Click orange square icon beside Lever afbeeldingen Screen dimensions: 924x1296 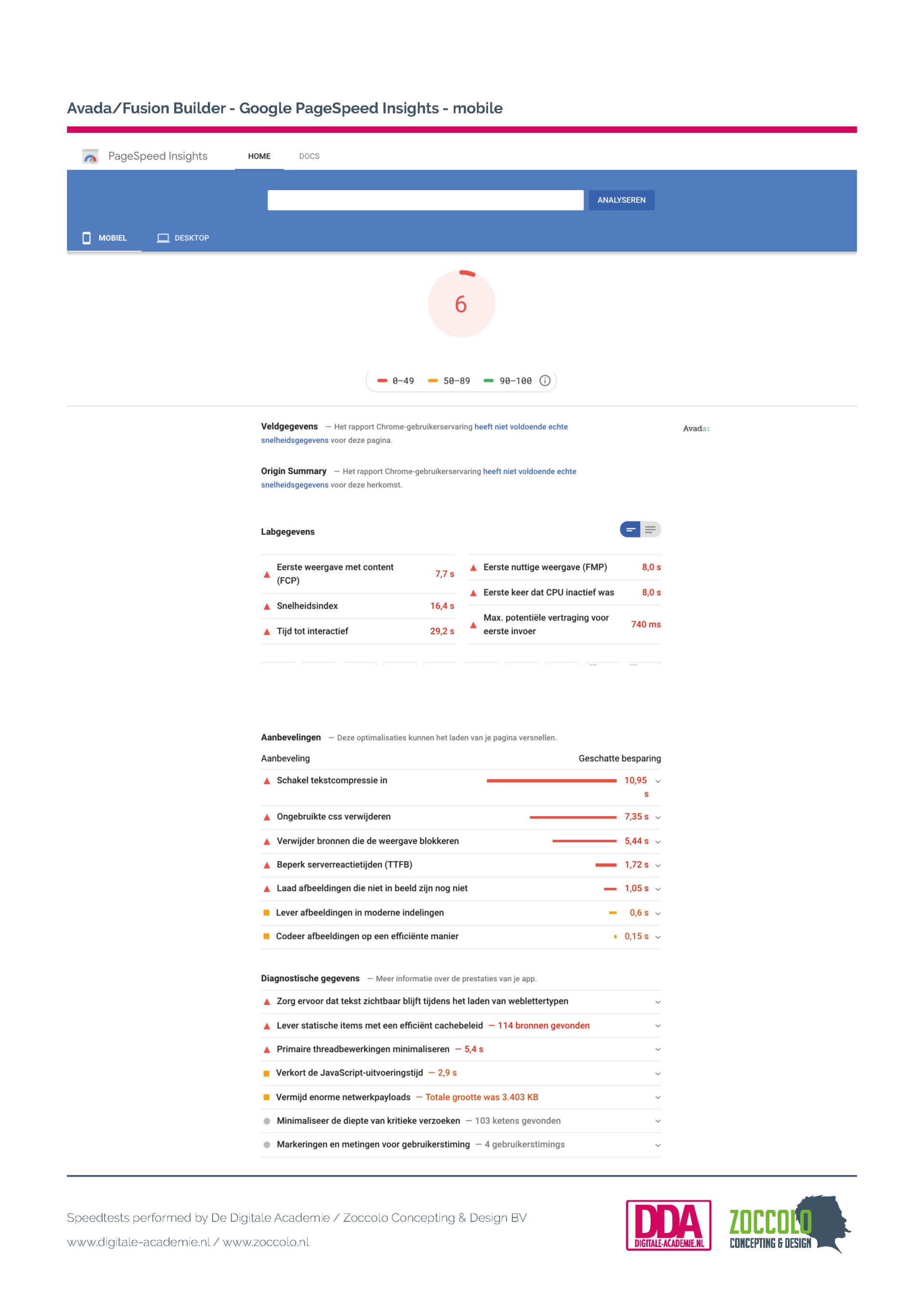tap(266, 912)
